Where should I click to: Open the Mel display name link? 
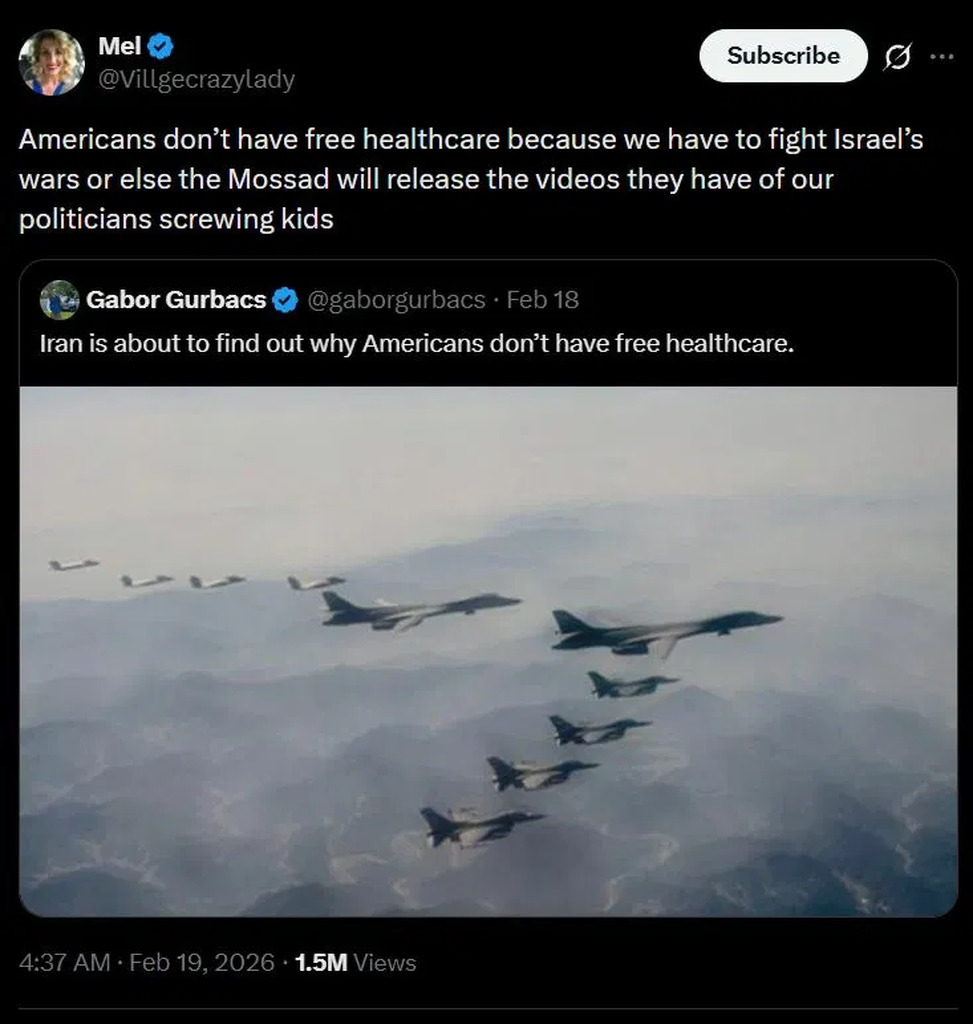[120, 46]
